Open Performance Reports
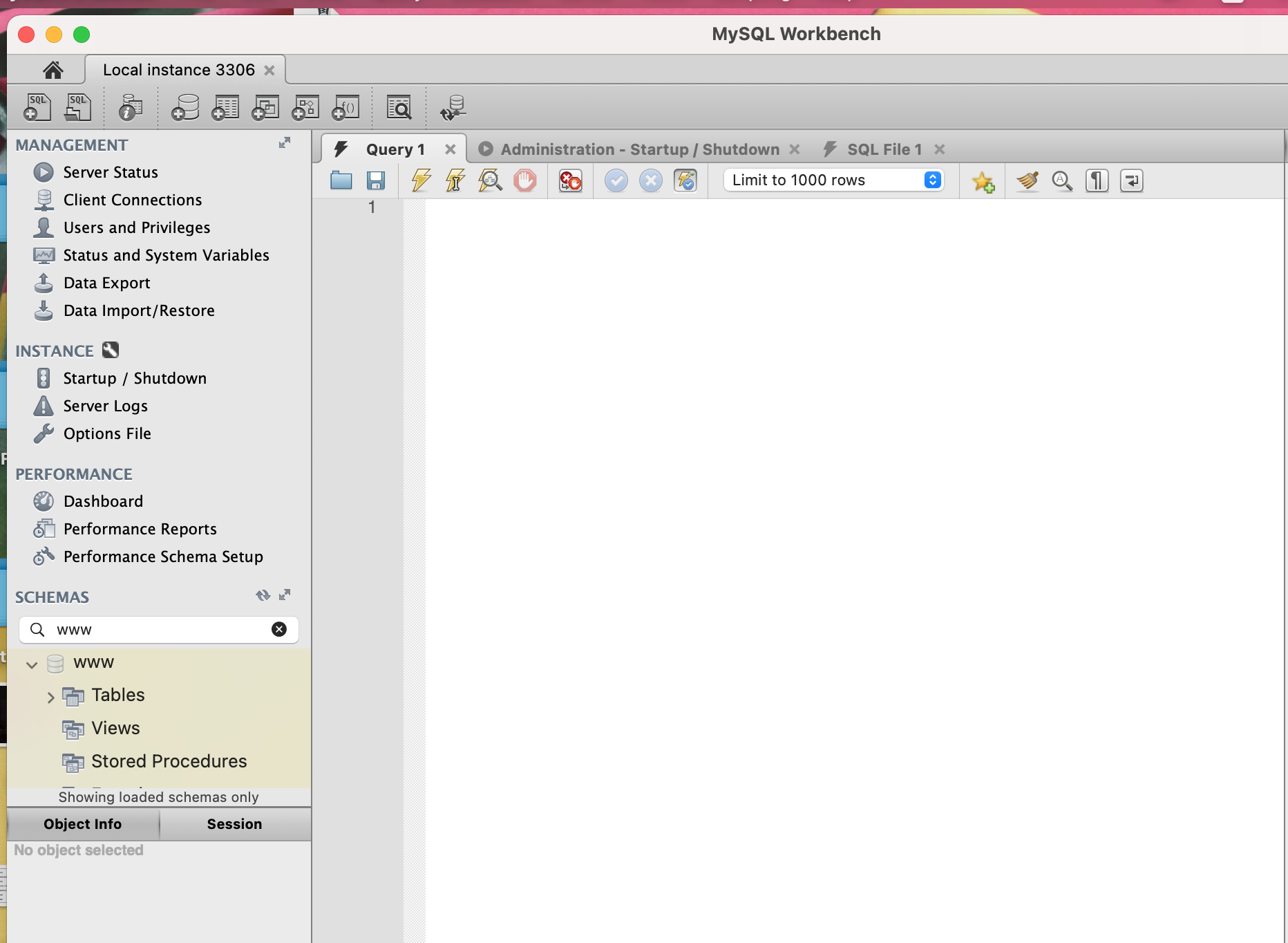Screen dimensions: 1288x943 tap(140, 529)
